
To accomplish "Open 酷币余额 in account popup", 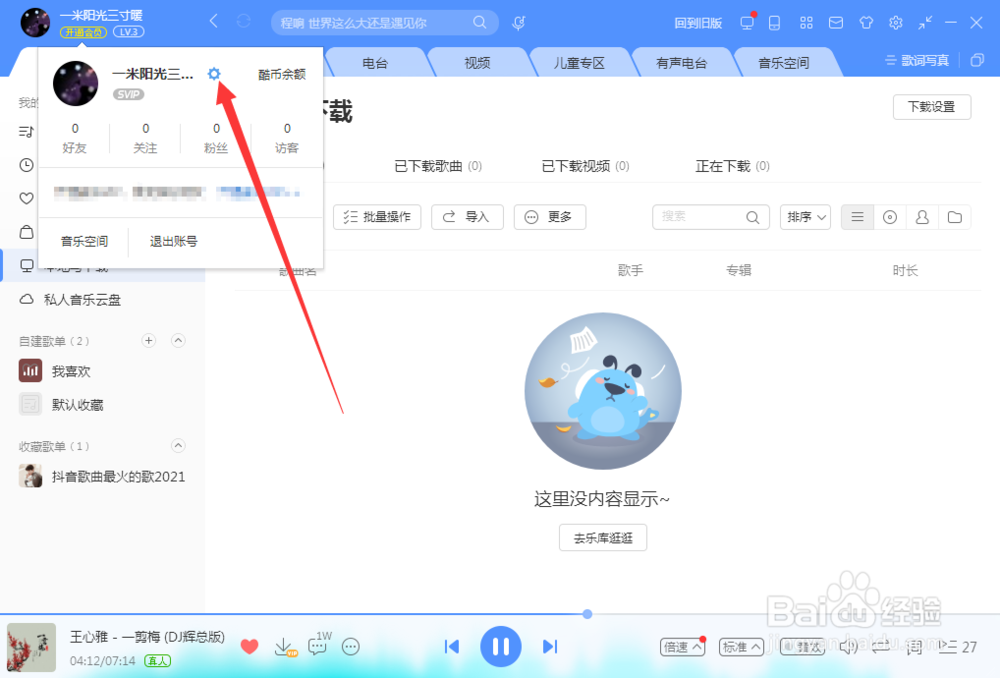I will (x=282, y=75).
